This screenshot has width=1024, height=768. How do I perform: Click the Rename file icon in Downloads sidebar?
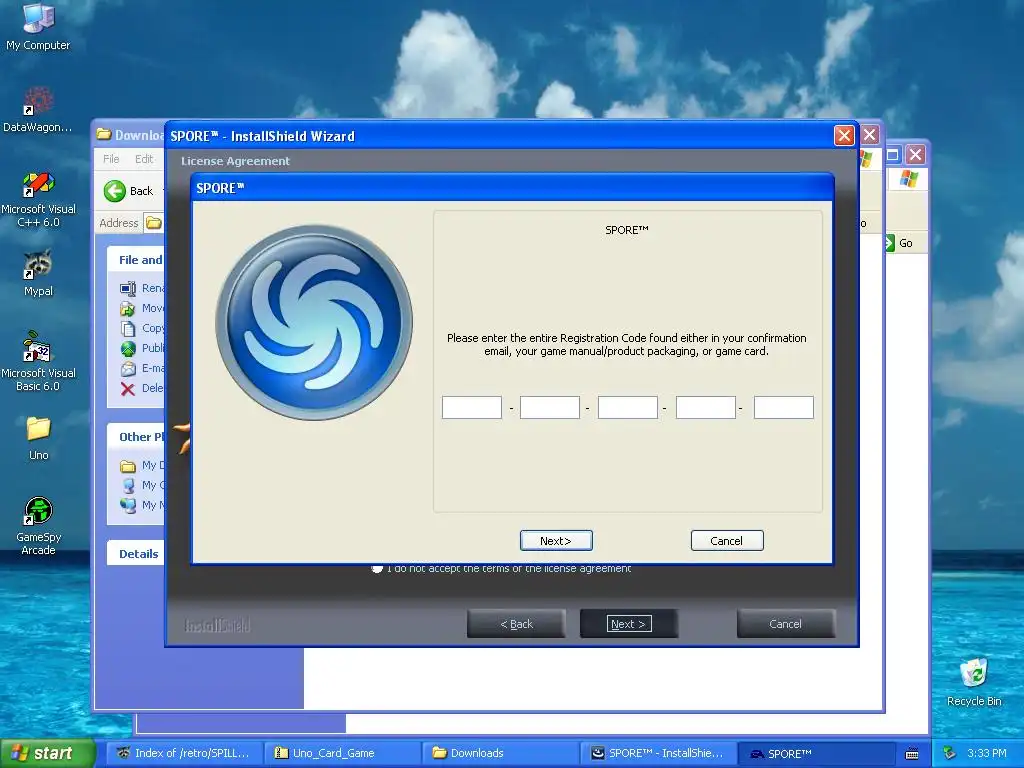click(x=127, y=288)
